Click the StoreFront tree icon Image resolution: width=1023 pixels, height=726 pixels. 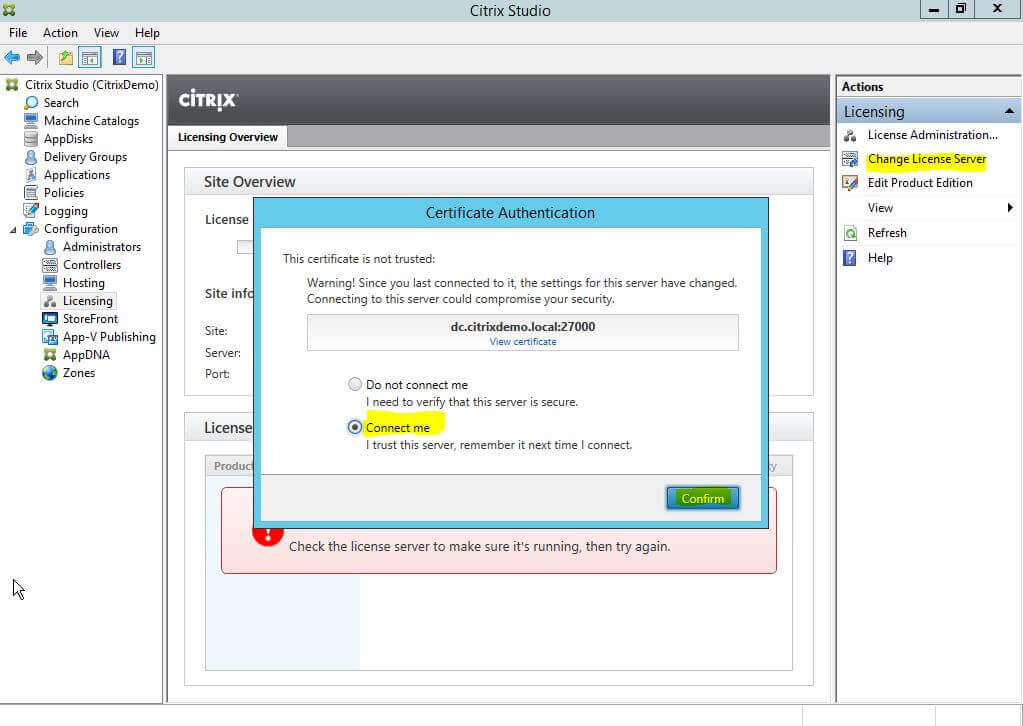click(50, 319)
